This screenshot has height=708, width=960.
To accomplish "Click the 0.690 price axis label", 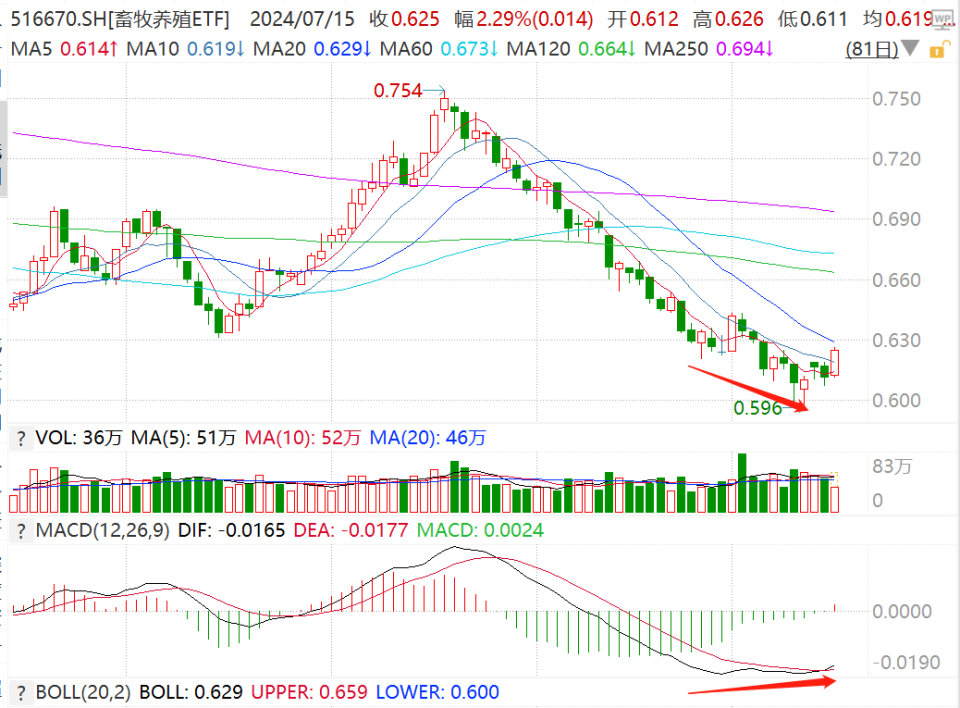I will [x=896, y=219].
